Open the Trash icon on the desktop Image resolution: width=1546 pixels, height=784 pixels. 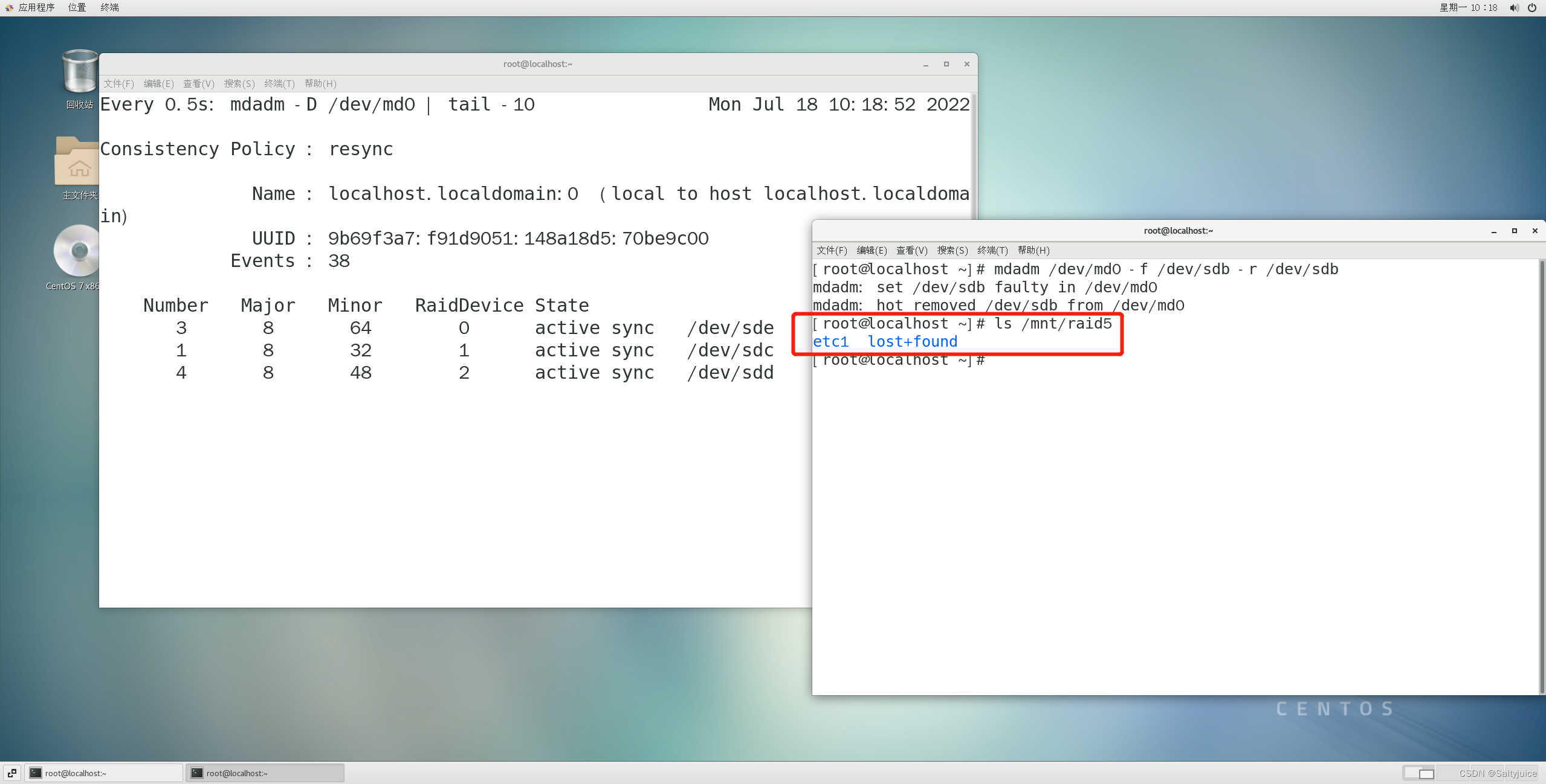click(79, 72)
